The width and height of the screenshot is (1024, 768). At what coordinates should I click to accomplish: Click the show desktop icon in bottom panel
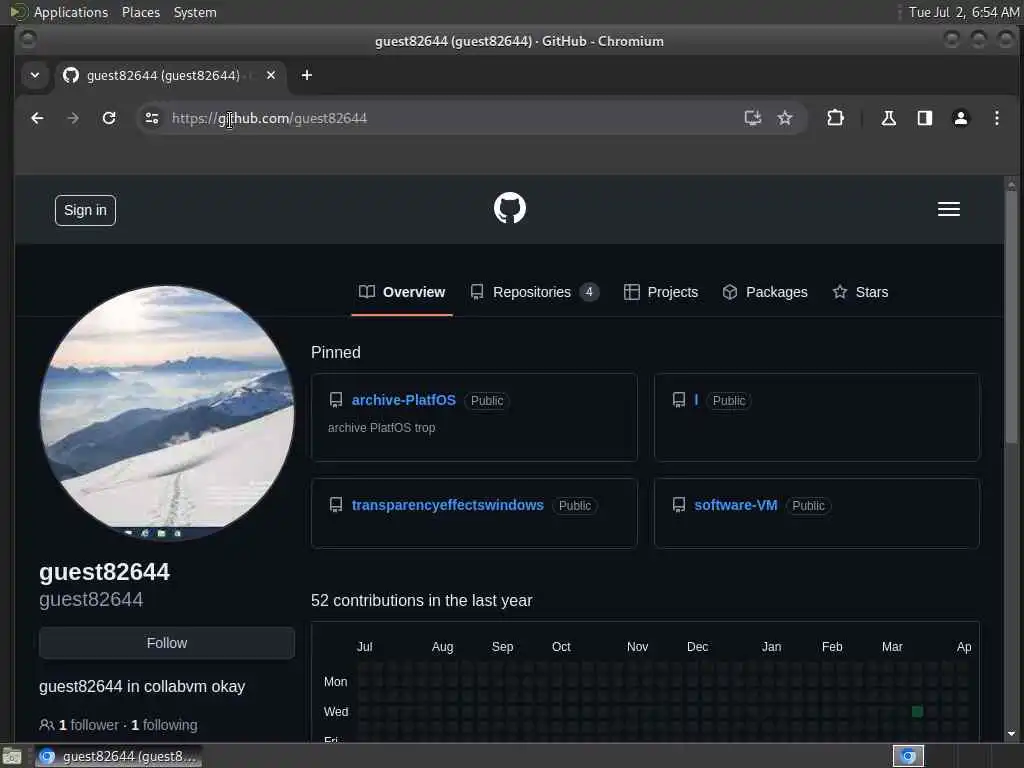click(x=12, y=757)
